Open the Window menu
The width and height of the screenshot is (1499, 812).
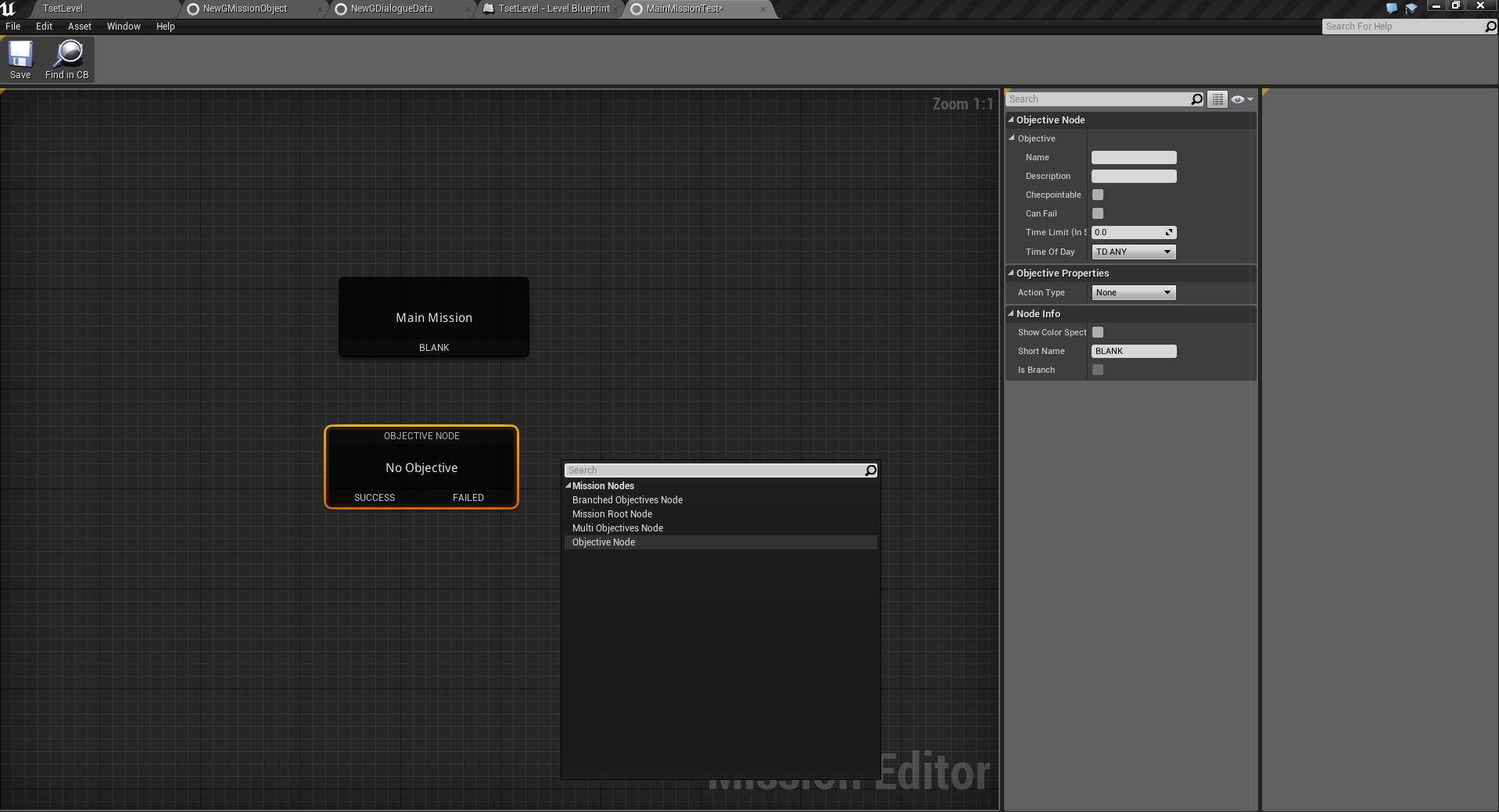[x=124, y=27]
